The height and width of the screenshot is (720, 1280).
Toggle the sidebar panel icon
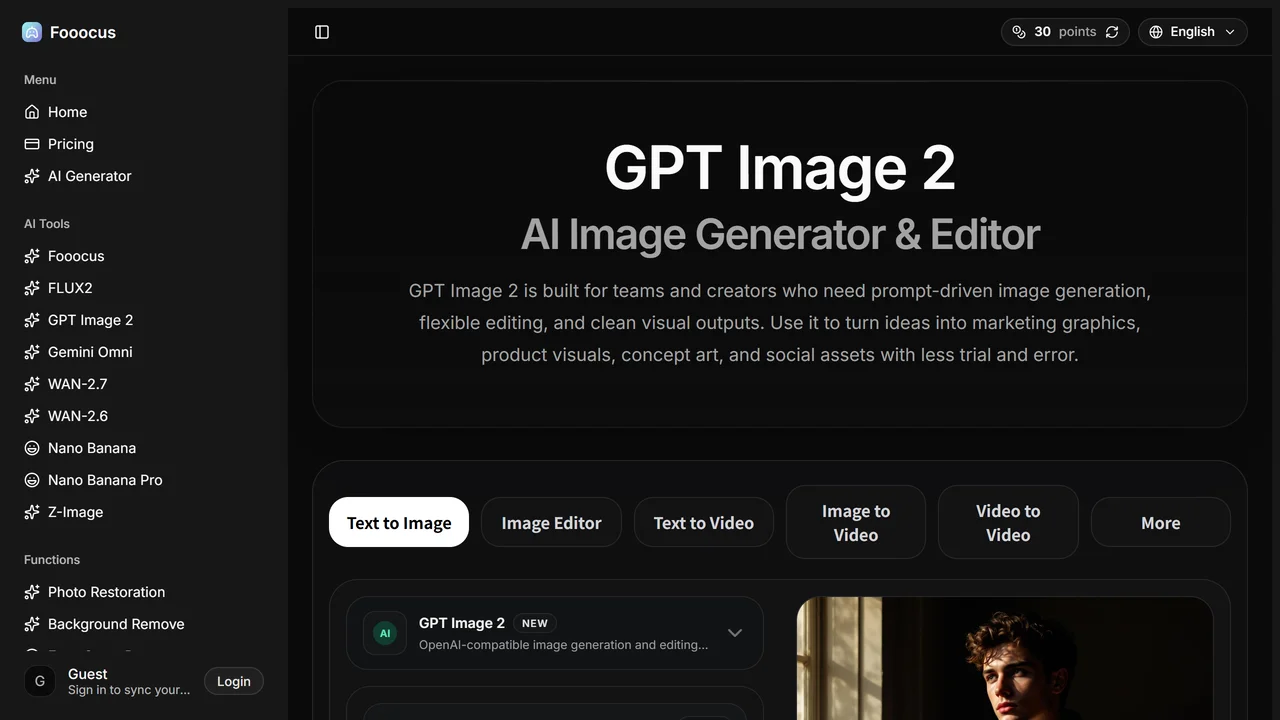(322, 32)
